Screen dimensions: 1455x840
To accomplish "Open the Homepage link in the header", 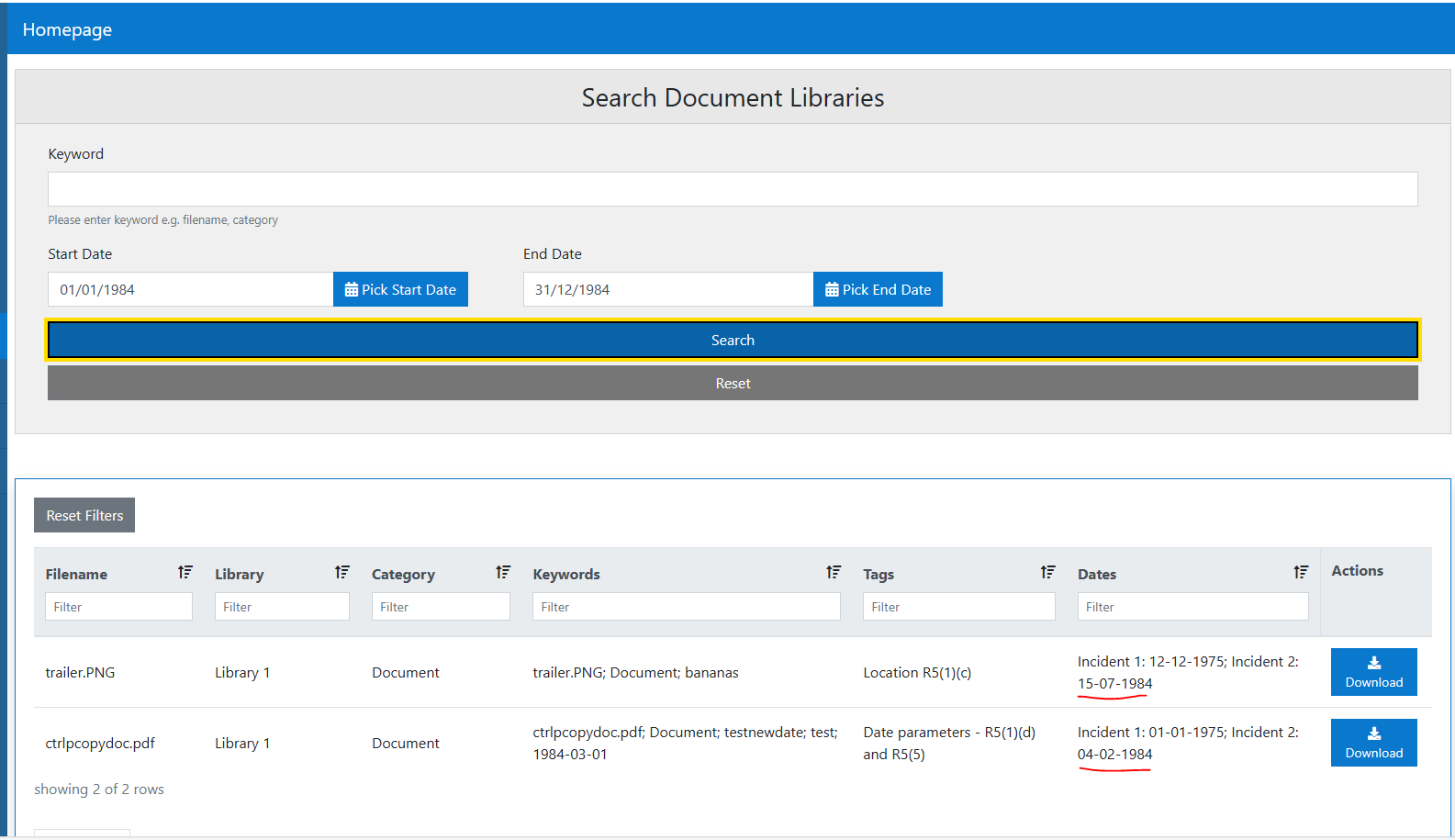I will tap(67, 29).
